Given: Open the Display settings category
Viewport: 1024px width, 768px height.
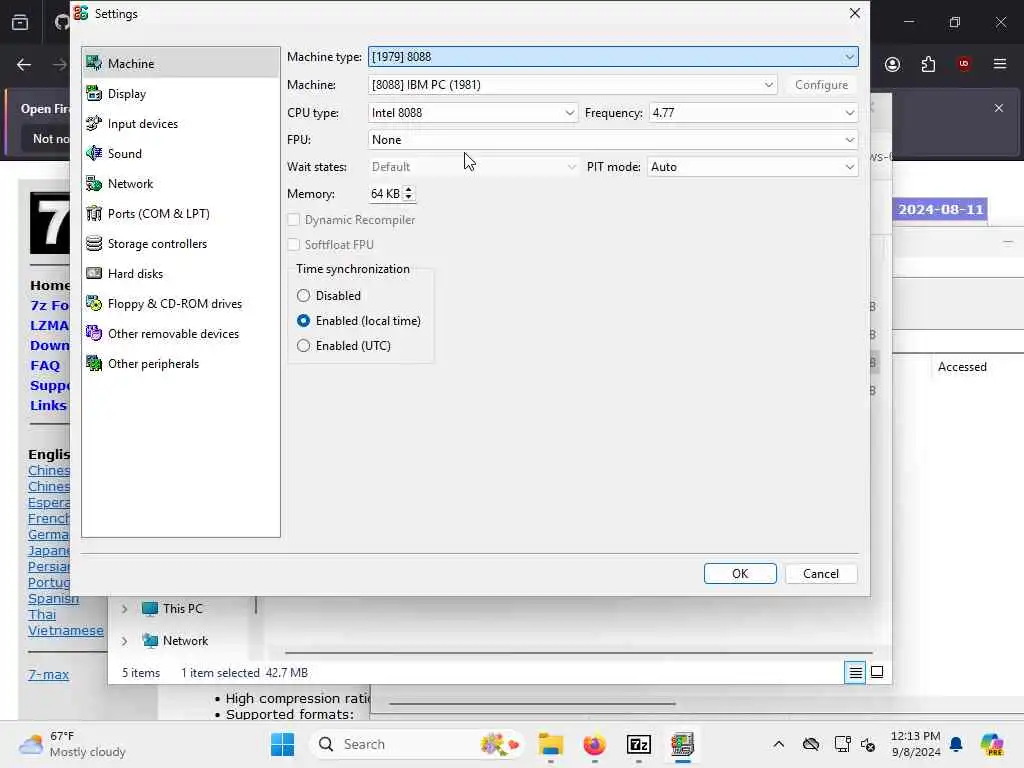Looking at the screenshot, I should click(181, 93).
